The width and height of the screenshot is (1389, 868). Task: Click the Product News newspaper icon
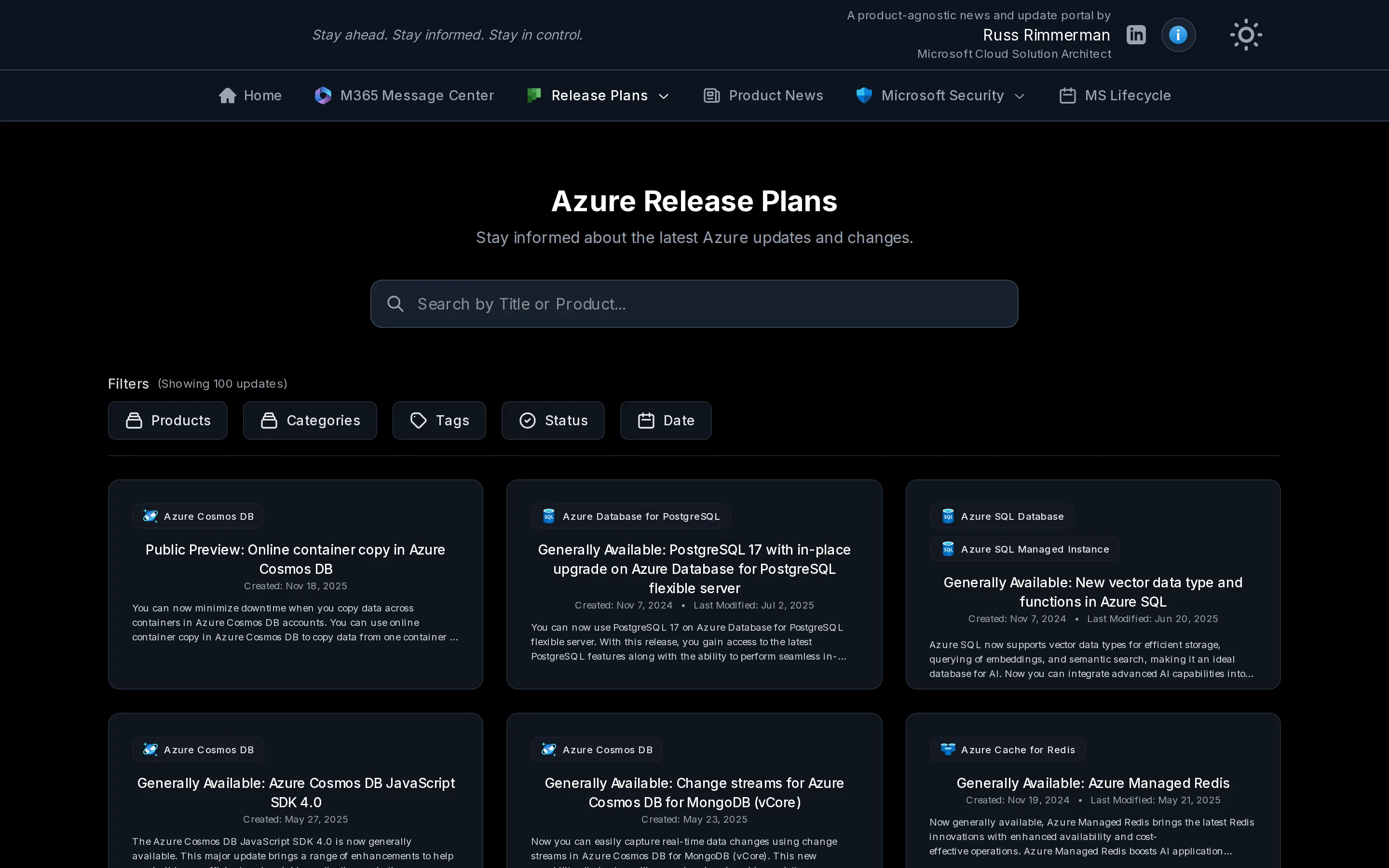click(712, 95)
